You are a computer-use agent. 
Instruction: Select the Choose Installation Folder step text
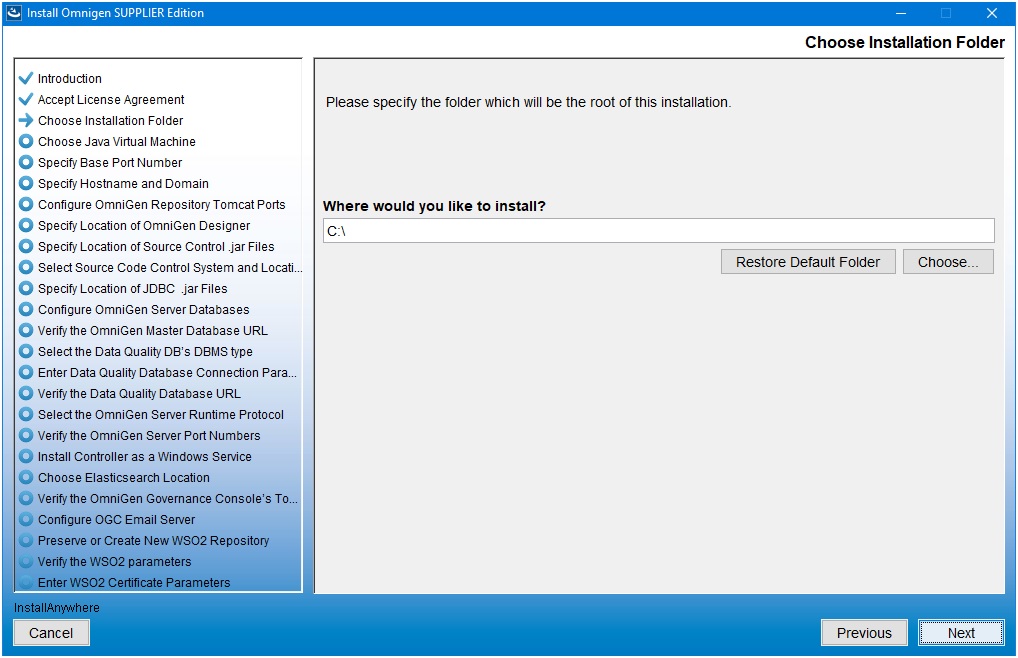(x=110, y=120)
